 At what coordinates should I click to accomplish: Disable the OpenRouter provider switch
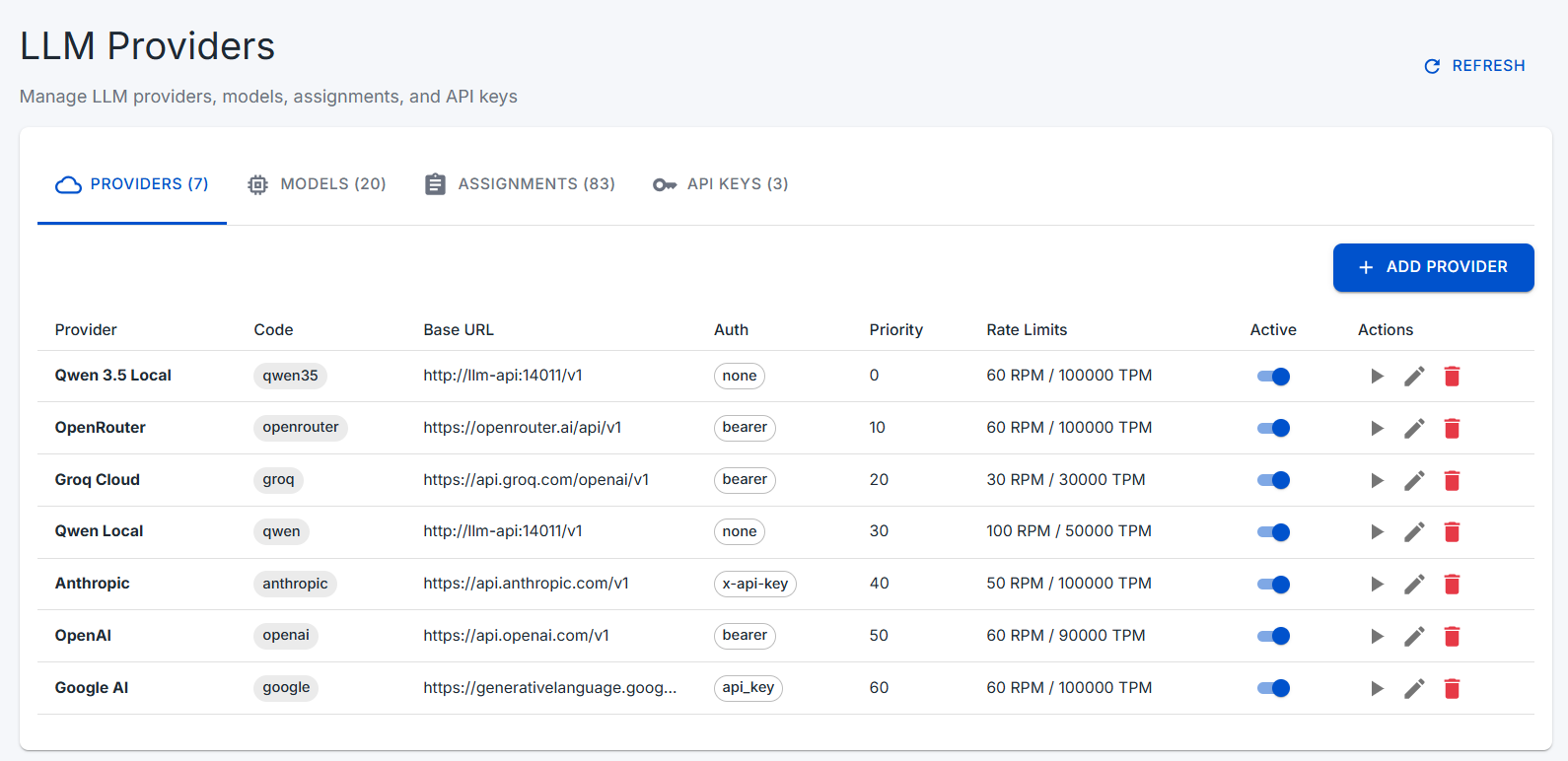[x=1273, y=428]
